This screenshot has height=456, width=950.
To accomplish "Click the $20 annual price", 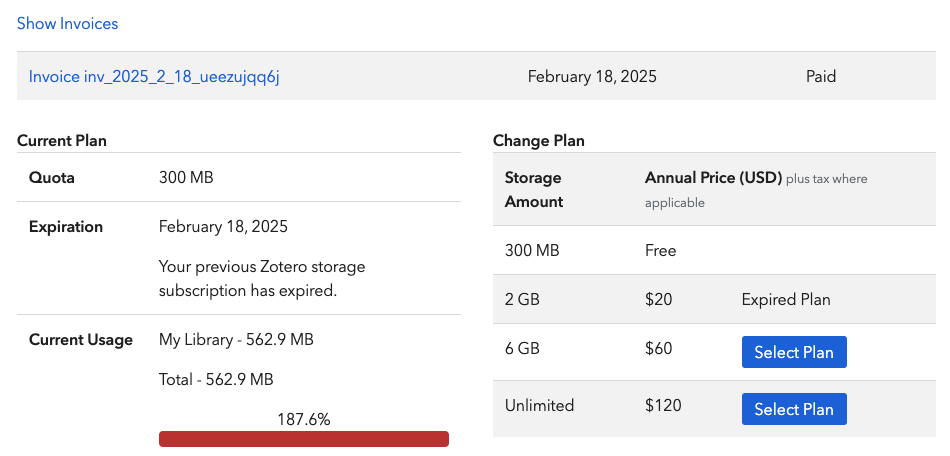I will tap(658, 299).
